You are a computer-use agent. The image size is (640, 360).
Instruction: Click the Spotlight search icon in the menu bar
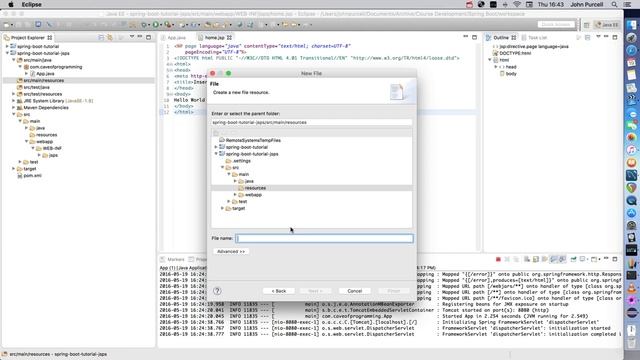click(614, 4)
